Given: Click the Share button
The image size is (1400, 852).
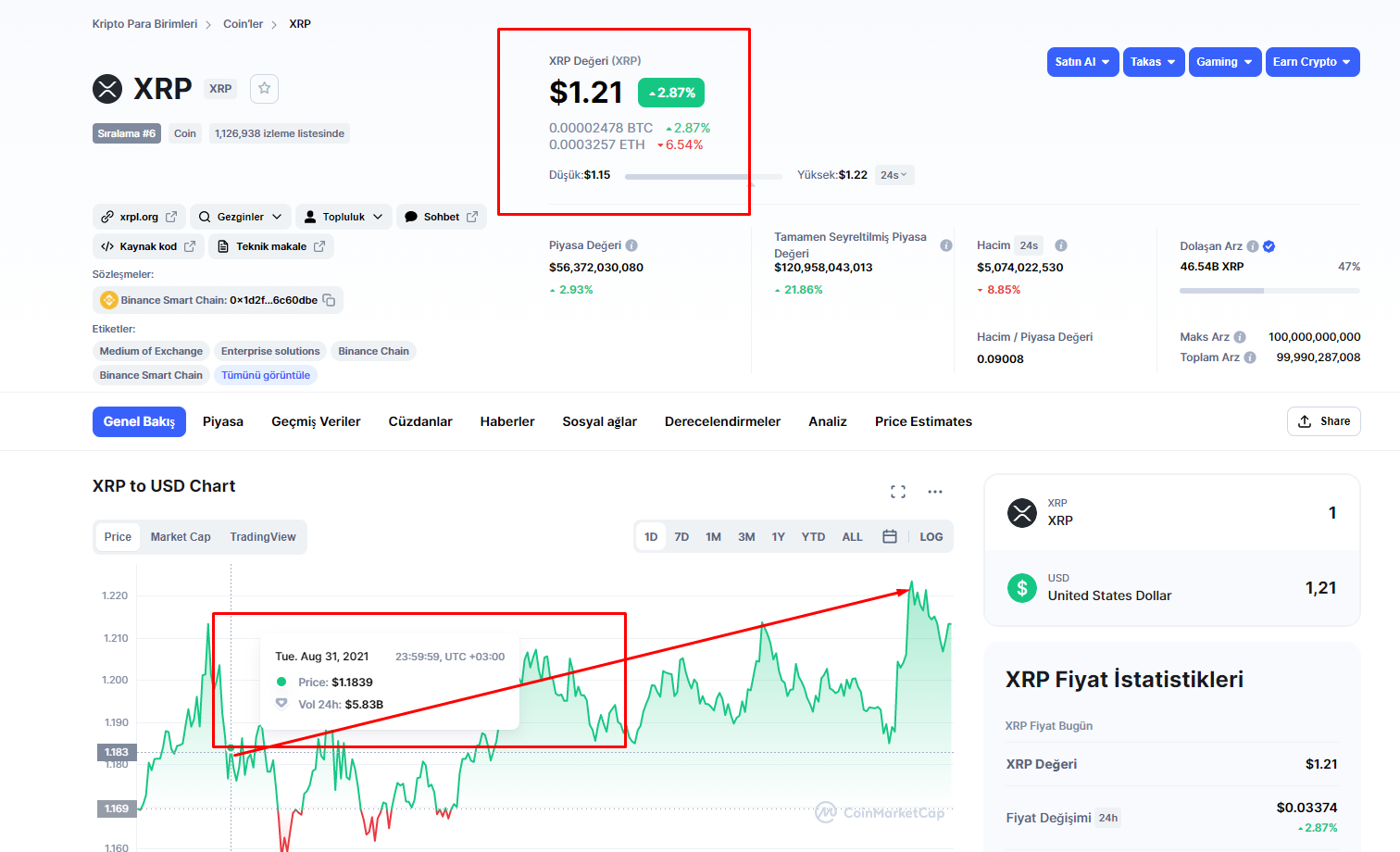Looking at the screenshot, I should tap(1323, 421).
